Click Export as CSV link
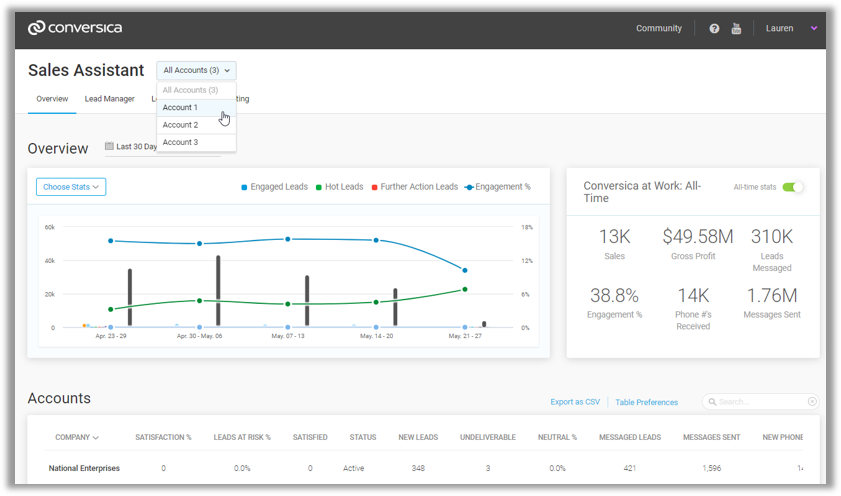 575,402
